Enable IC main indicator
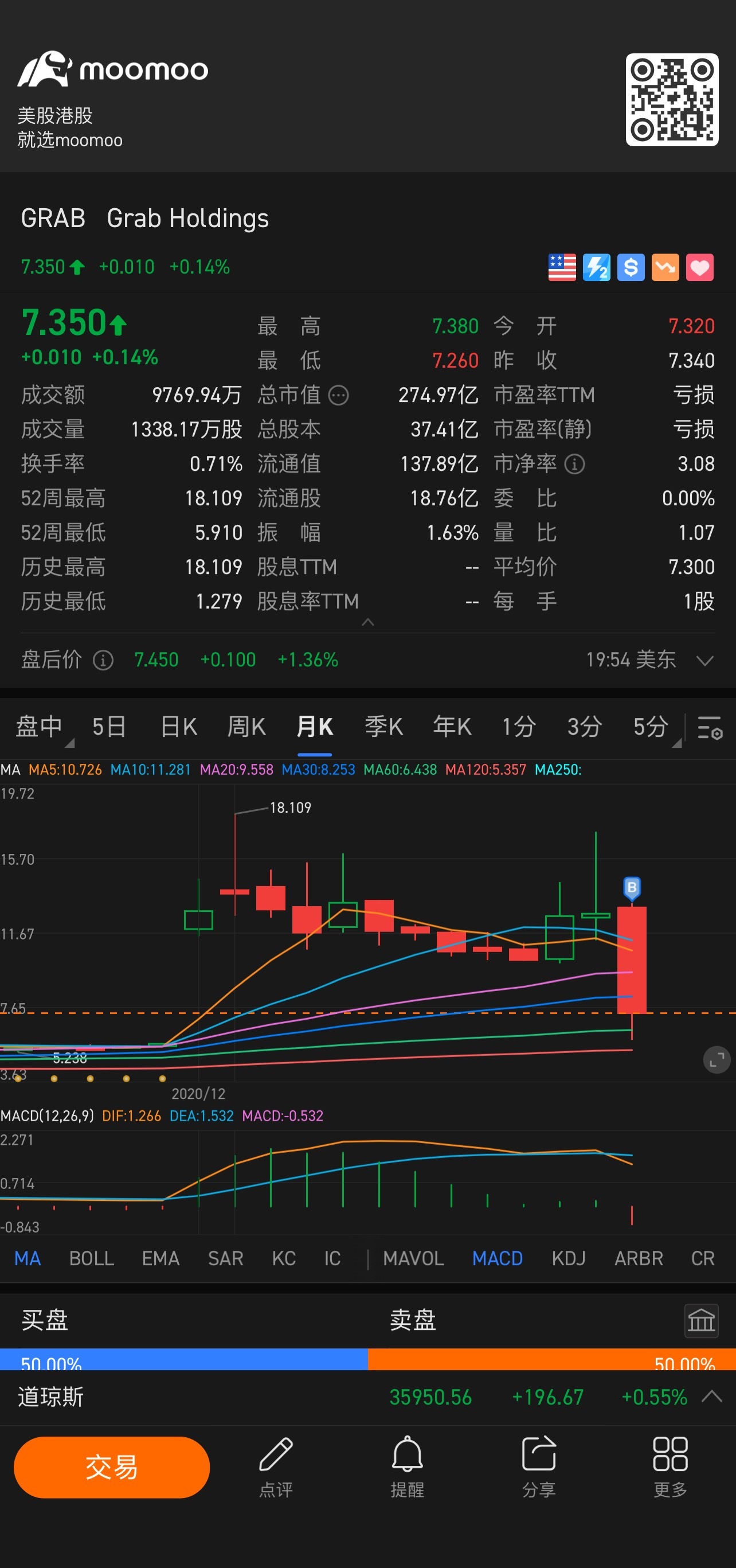736x1568 pixels. tap(332, 1258)
